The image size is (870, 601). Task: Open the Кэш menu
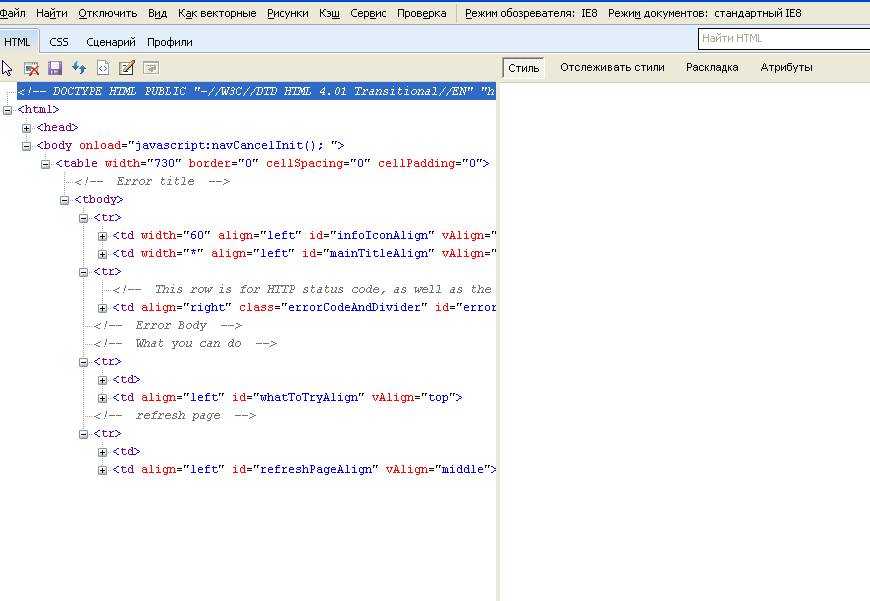[x=330, y=13]
